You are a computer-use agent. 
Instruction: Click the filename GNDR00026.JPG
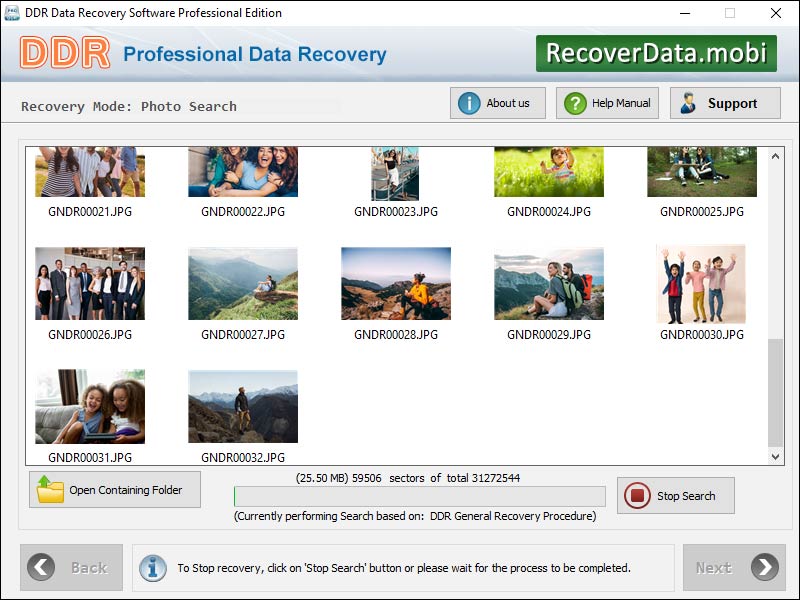click(90, 335)
